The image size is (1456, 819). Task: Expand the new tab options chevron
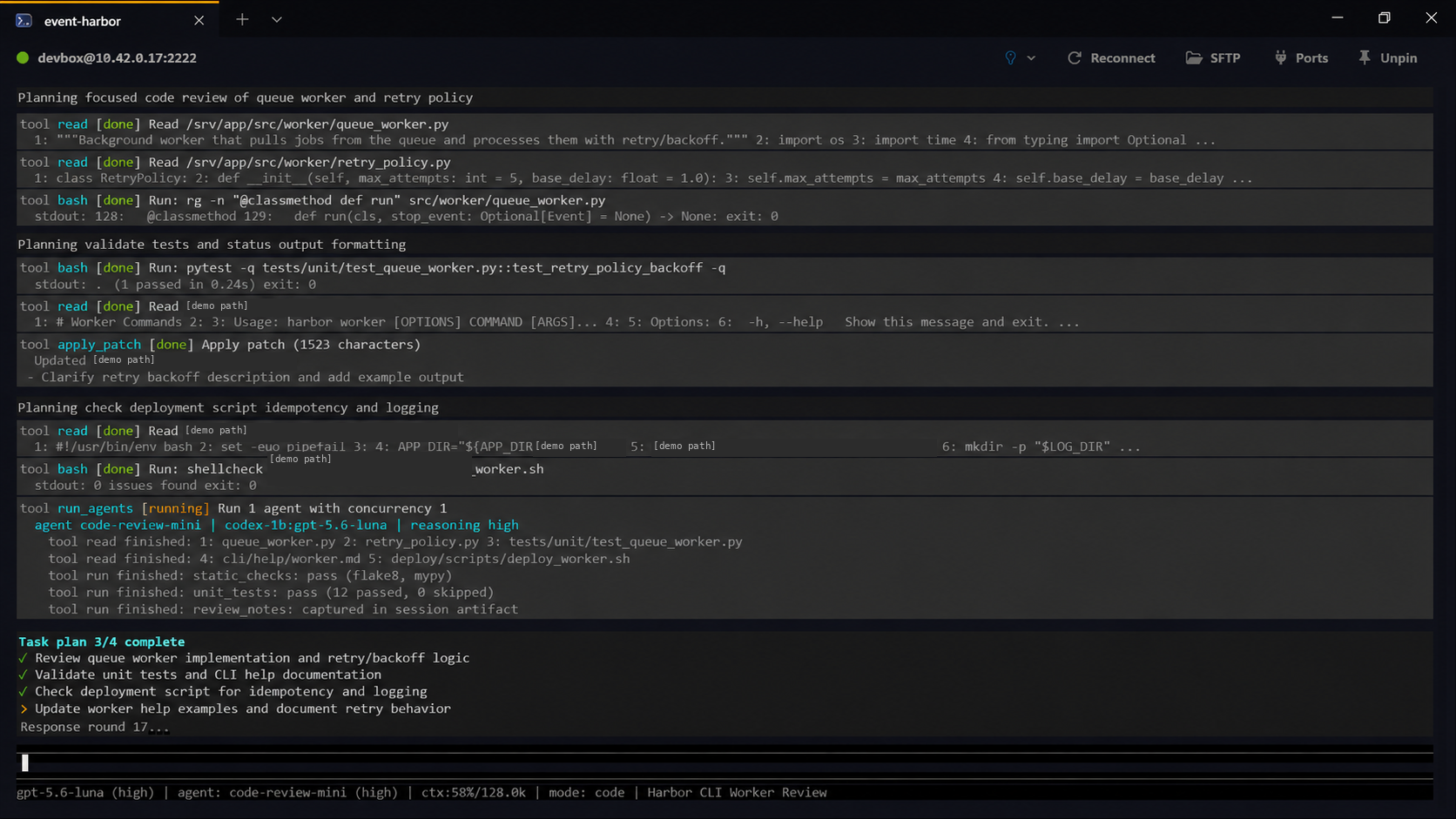pyautogui.click(x=277, y=19)
